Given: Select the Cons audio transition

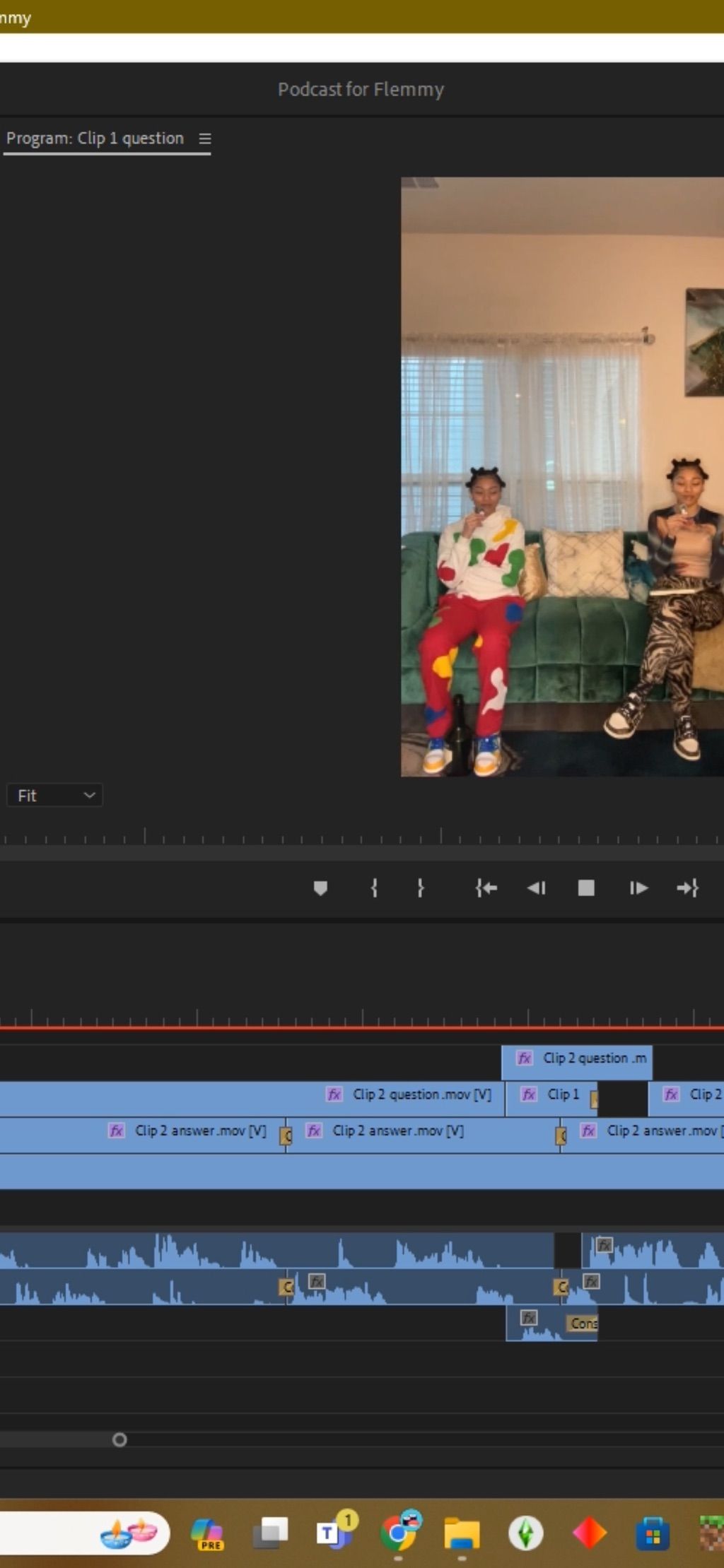Looking at the screenshot, I should (582, 1324).
